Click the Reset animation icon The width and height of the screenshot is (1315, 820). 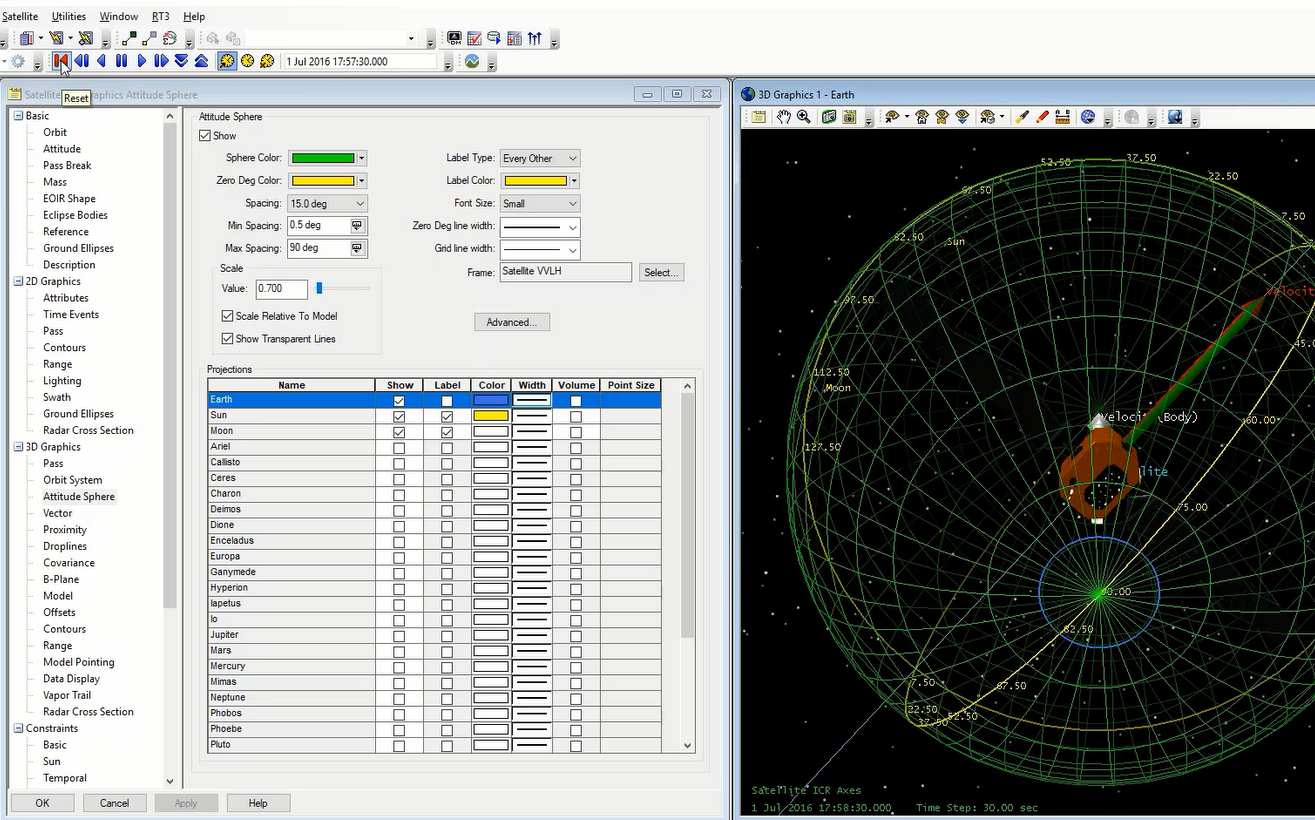point(60,61)
